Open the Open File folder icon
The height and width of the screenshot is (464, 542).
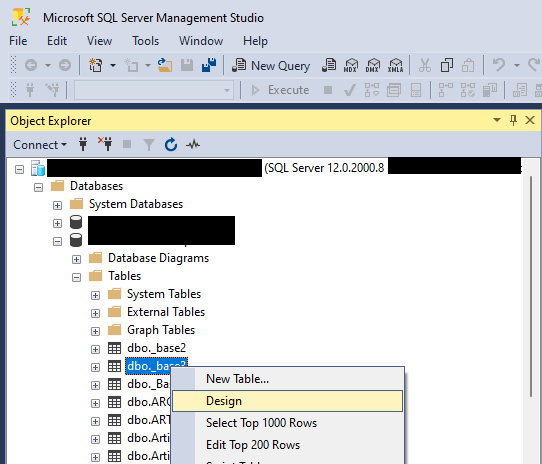point(165,65)
